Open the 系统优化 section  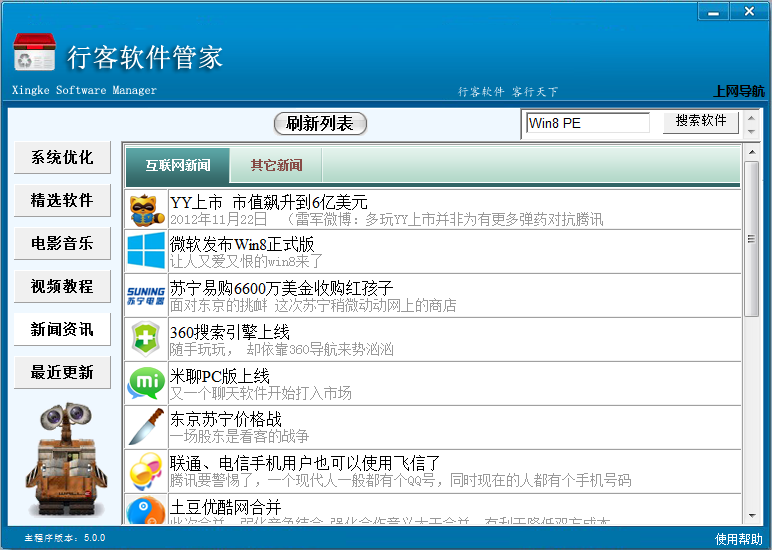(x=62, y=158)
